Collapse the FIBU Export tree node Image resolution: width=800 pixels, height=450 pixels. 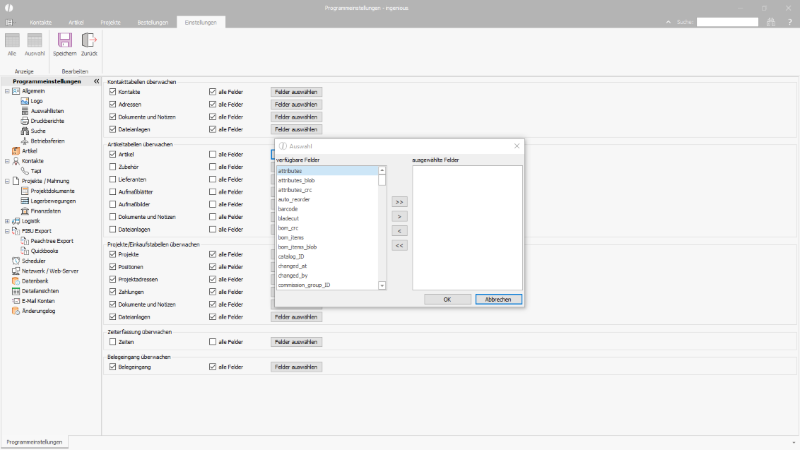7,231
